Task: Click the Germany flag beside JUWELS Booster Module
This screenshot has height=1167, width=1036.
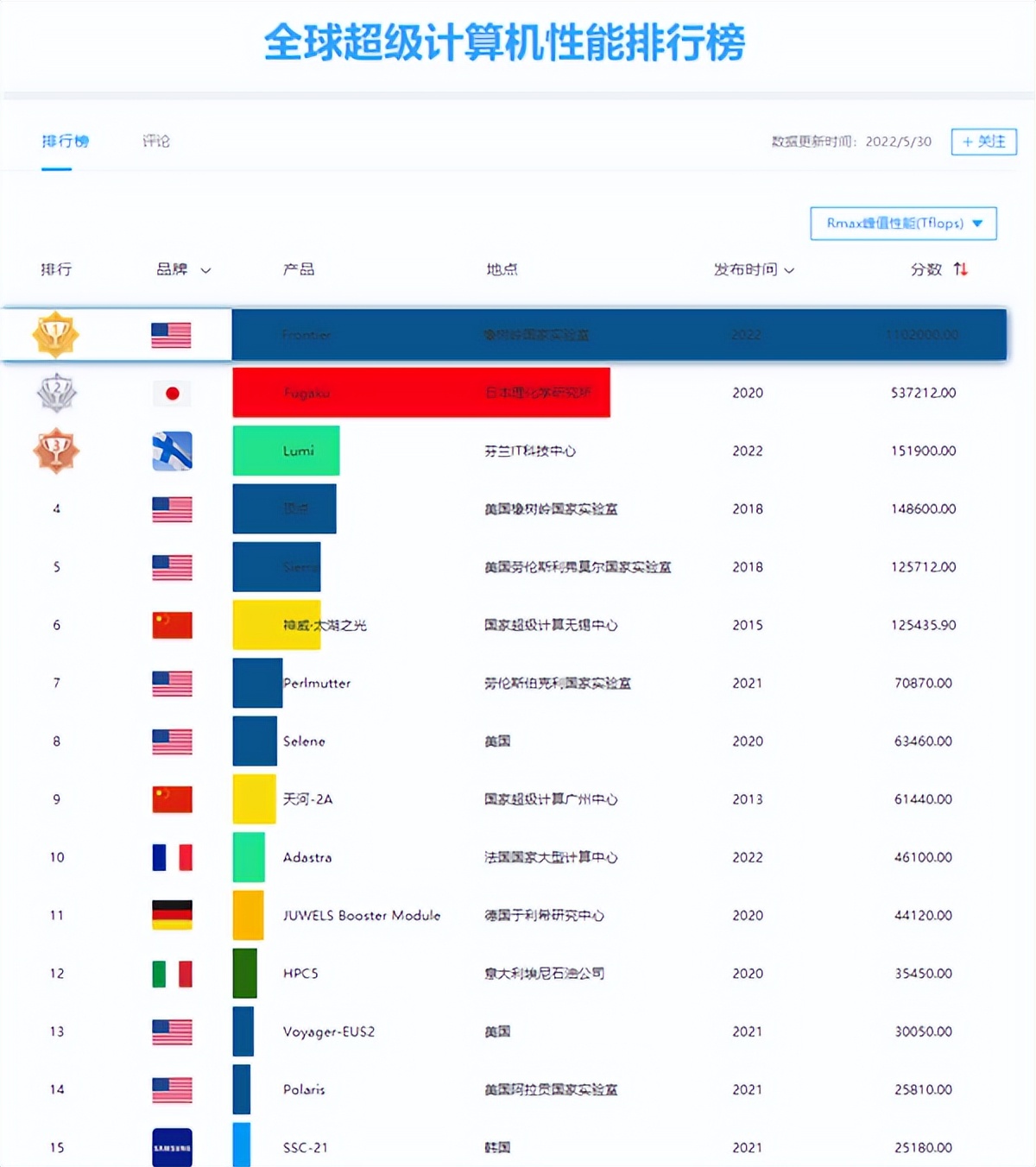Action: coord(172,915)
